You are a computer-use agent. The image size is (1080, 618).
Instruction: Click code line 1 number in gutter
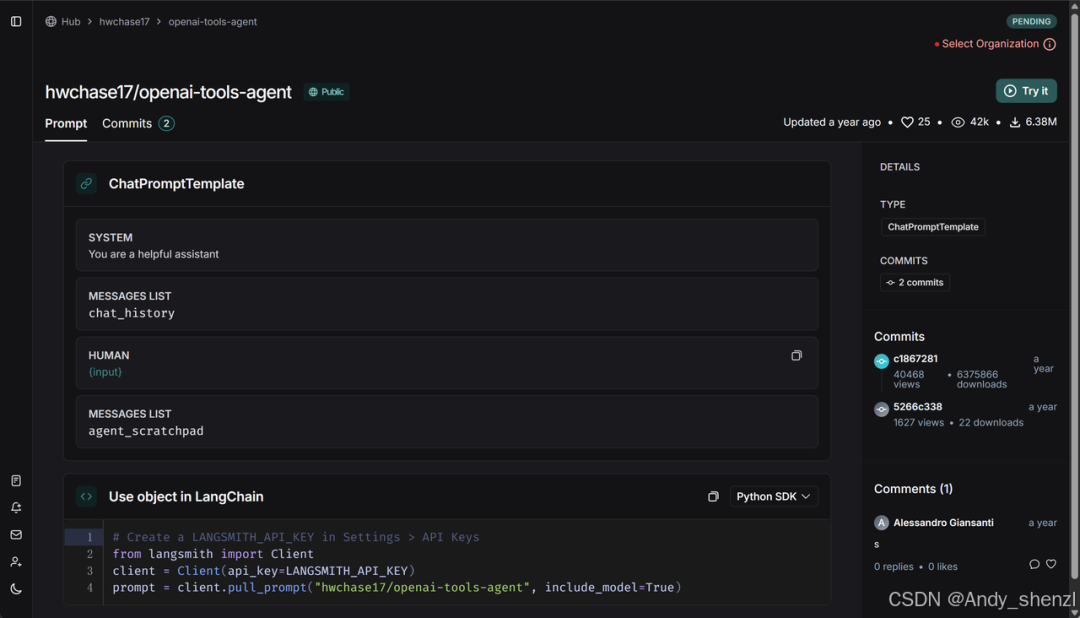click(x=90, y=537)
